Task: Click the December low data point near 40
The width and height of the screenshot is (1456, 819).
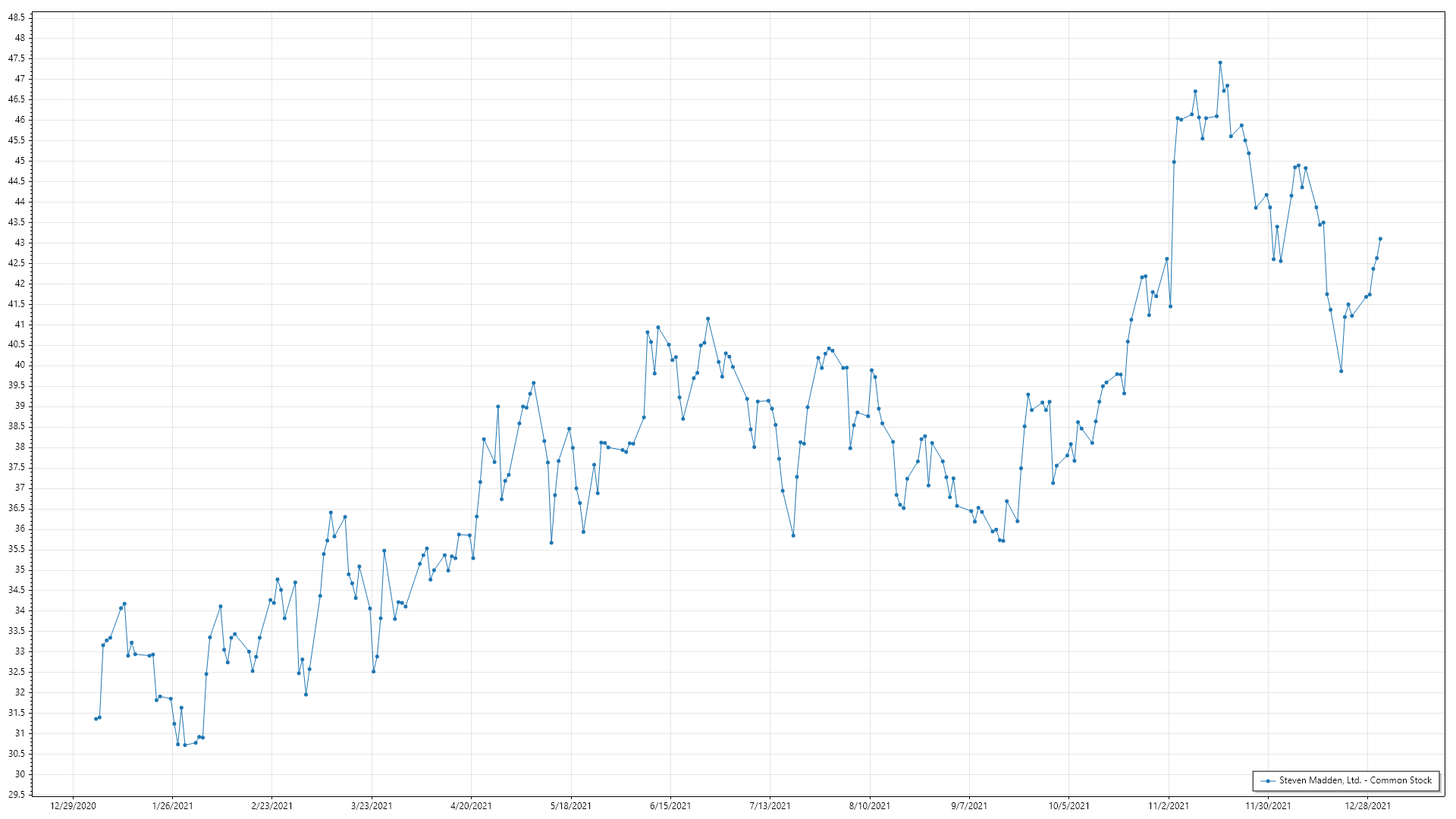Action: coord(1341,371)
